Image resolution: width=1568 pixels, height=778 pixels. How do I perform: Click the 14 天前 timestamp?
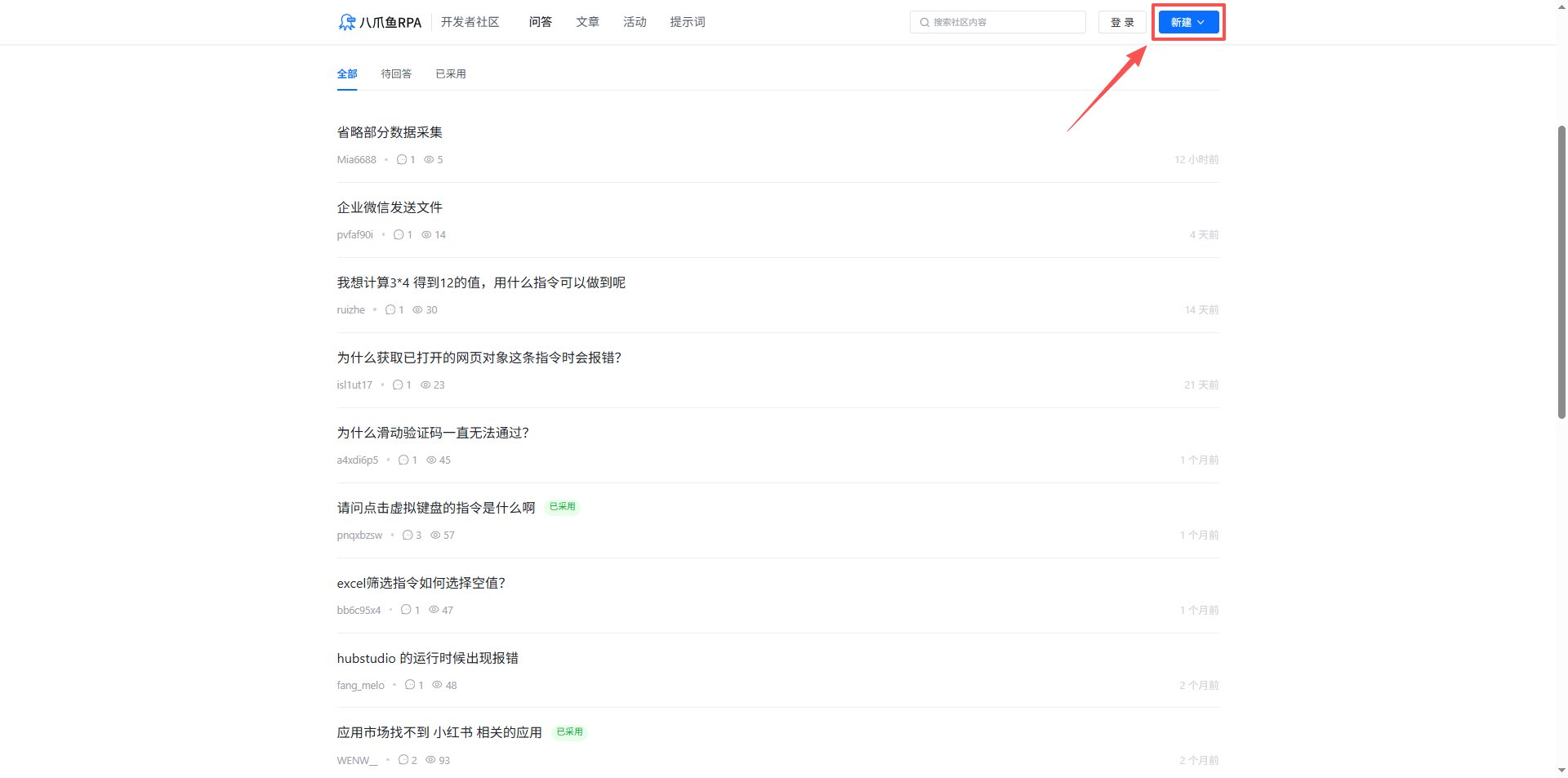tap(1201, 309)
